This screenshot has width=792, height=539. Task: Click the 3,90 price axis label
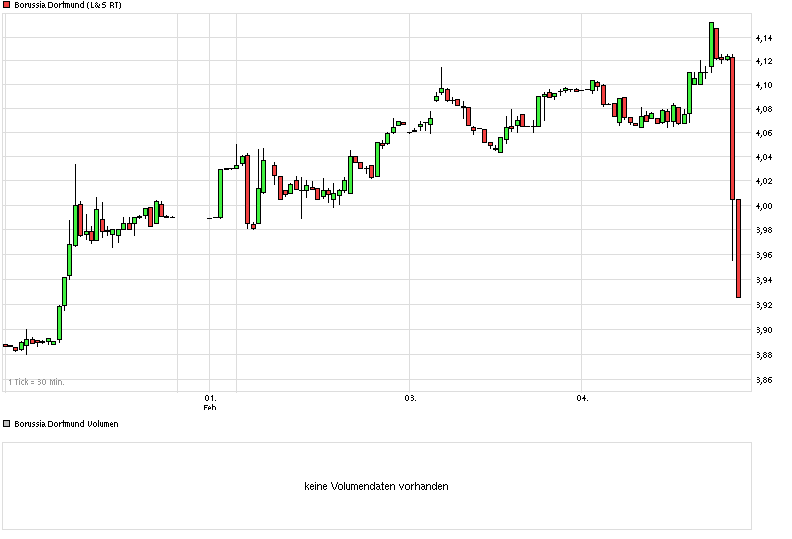pyautogui.click(x=764, y=330)
